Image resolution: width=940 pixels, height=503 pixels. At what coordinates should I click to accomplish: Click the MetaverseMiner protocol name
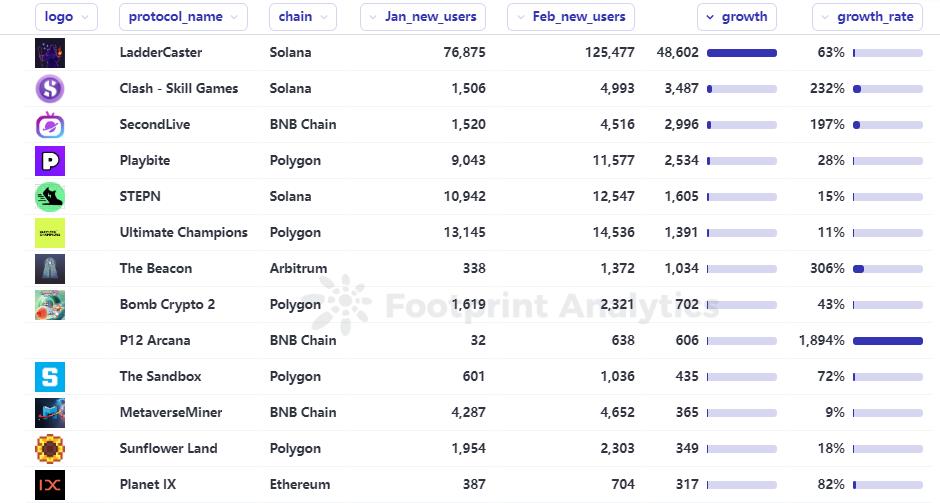(170, 413)
